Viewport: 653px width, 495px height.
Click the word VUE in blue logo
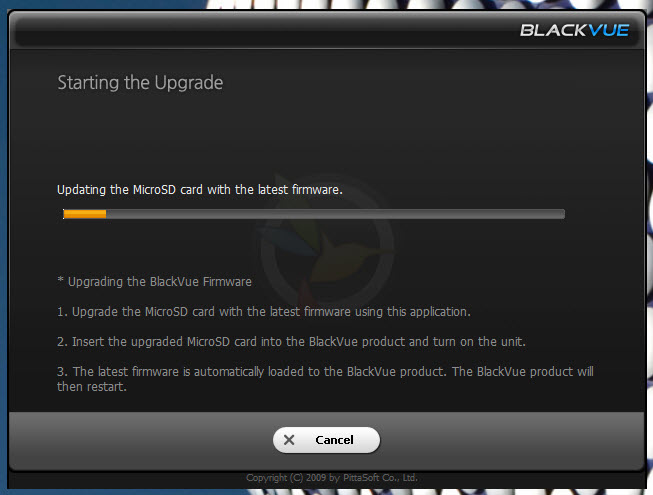[x=608, y=30]
